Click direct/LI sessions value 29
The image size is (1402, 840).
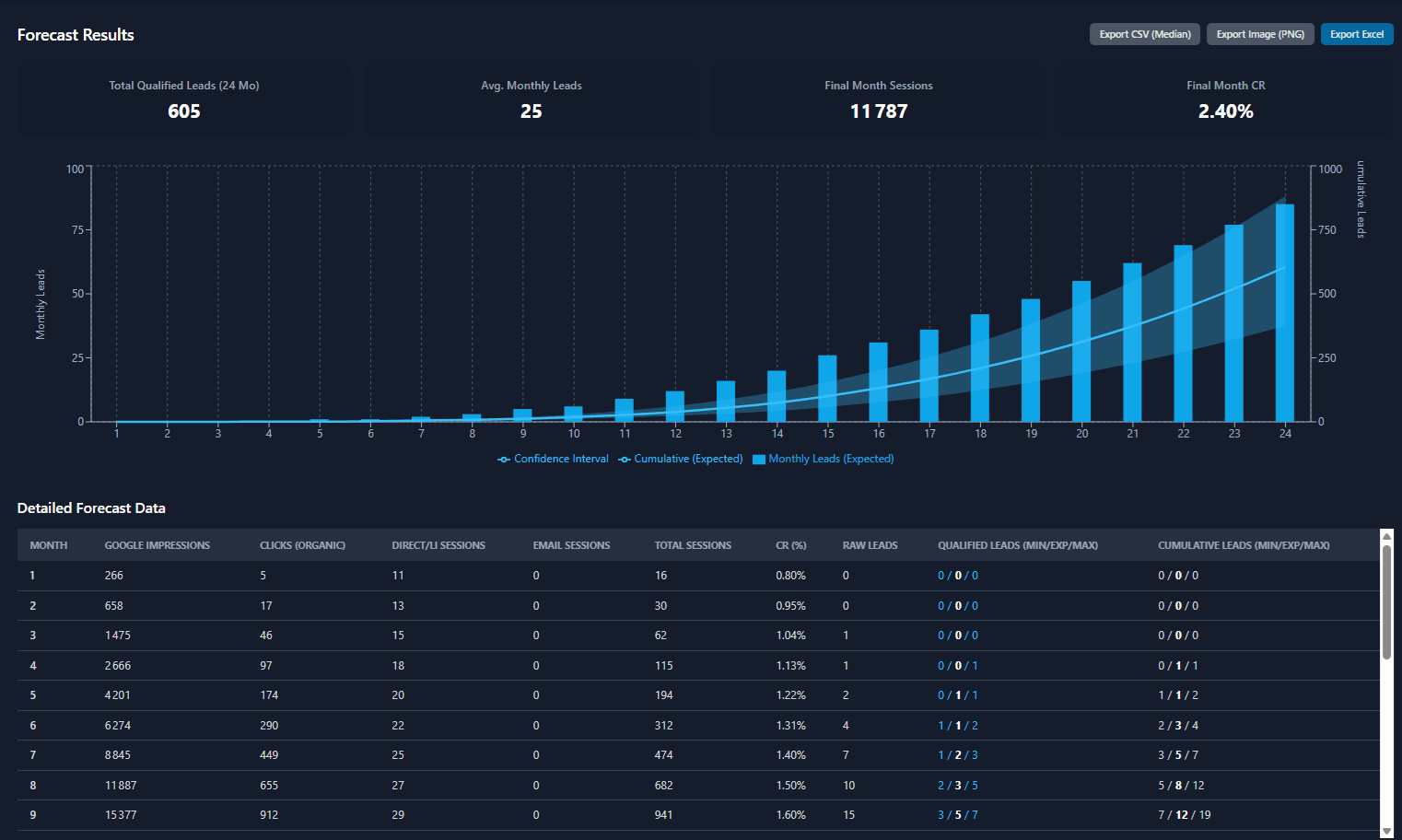[398, 815]
